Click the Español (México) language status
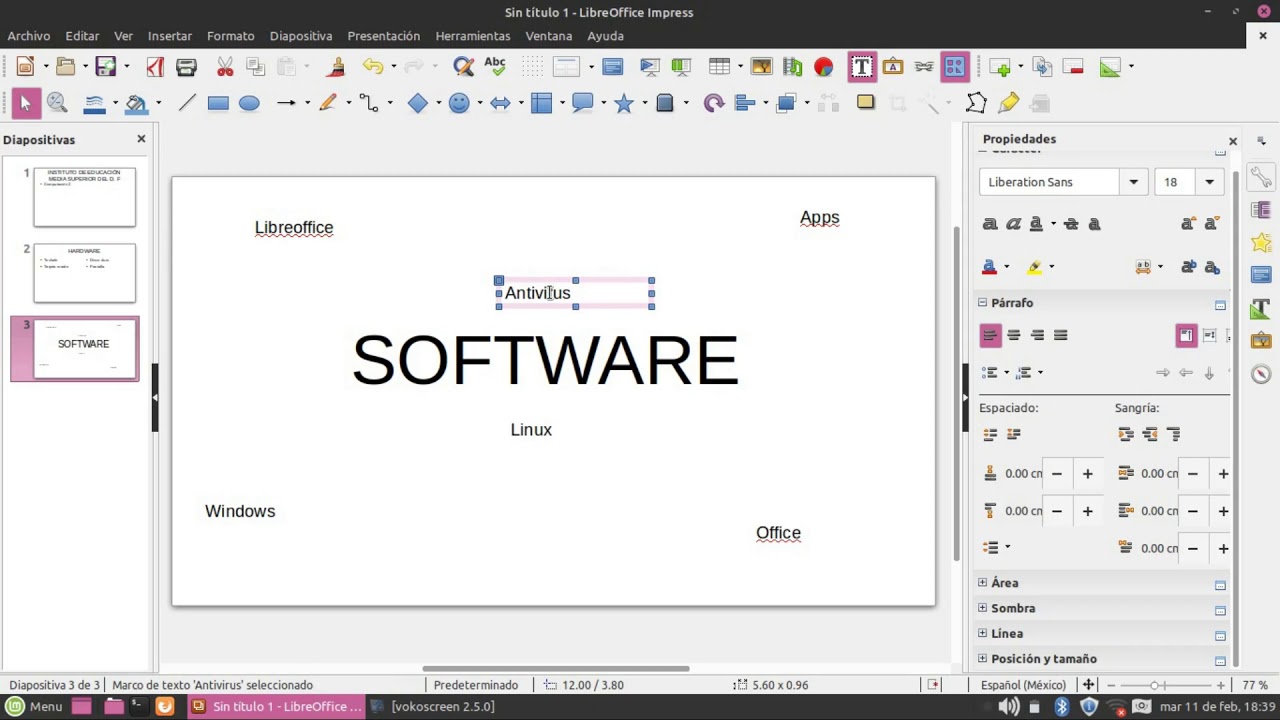The height and width of the screenshot is (720, 1280). (1023, 685)
